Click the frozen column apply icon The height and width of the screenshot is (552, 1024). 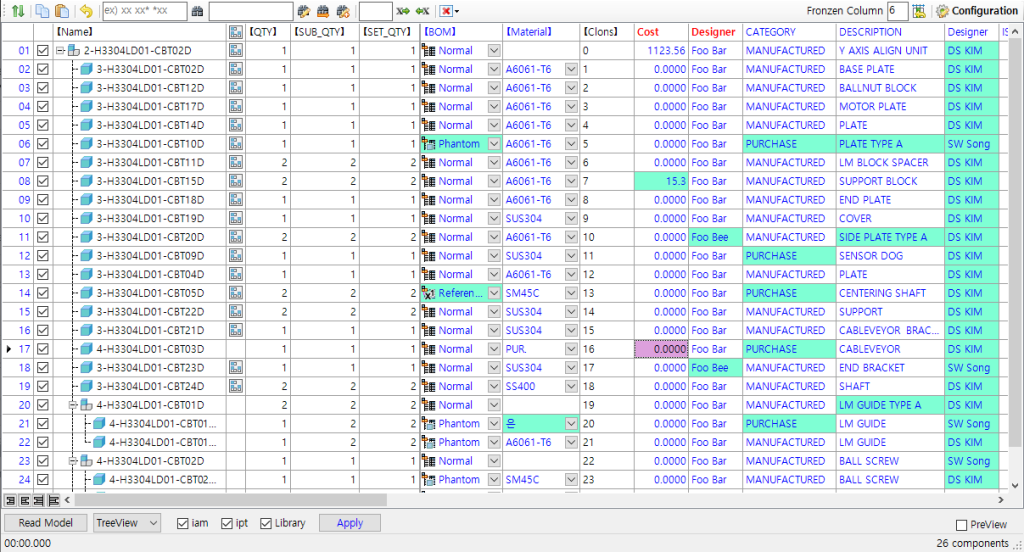tap(918, 11)
